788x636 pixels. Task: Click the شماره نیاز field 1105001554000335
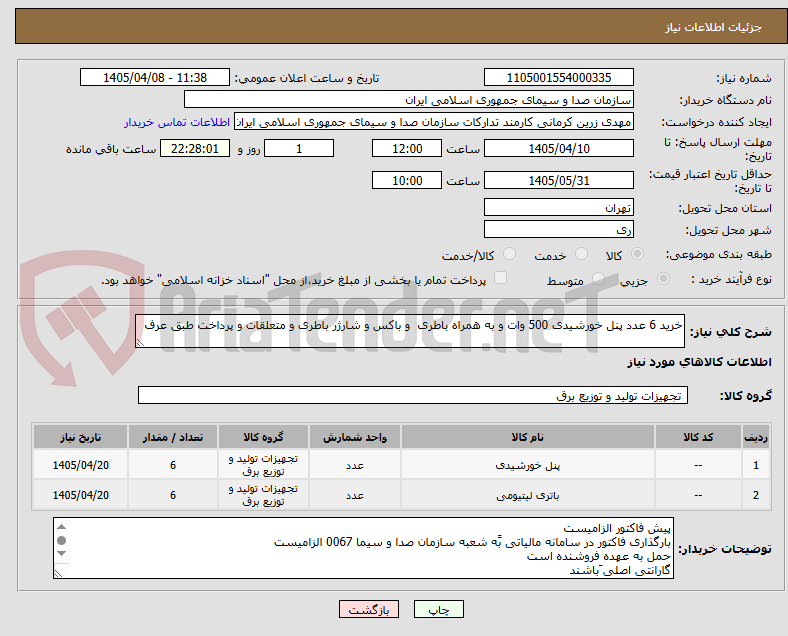click(559, 77)
